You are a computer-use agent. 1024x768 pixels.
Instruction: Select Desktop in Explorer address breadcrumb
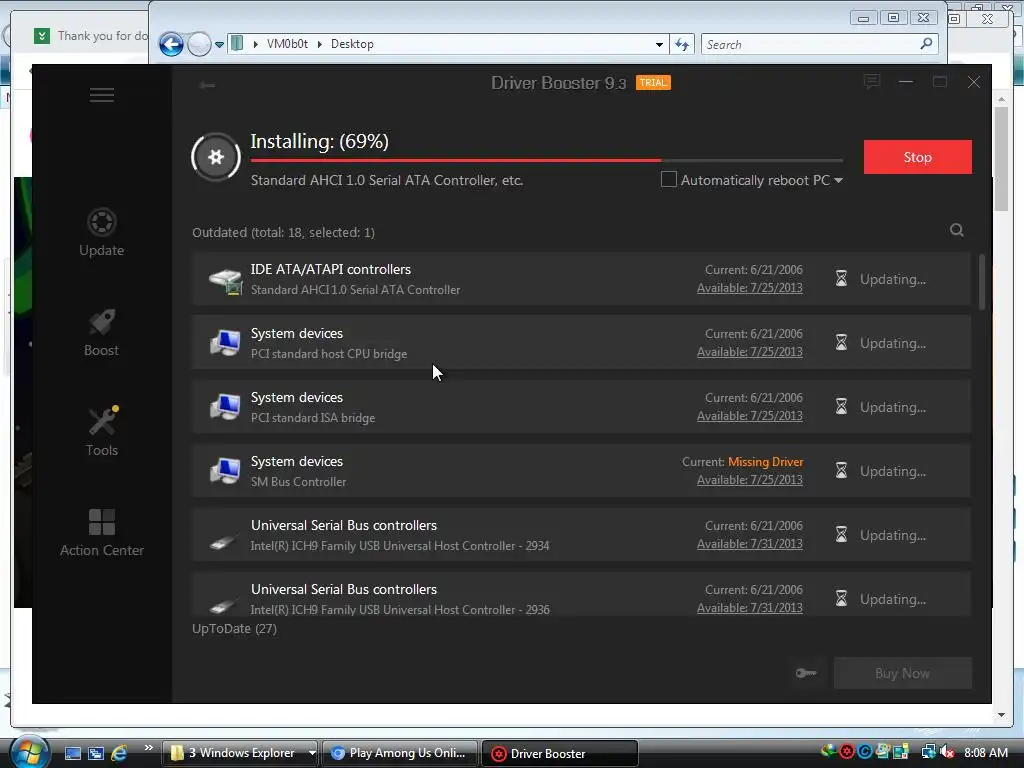point(352,44)
